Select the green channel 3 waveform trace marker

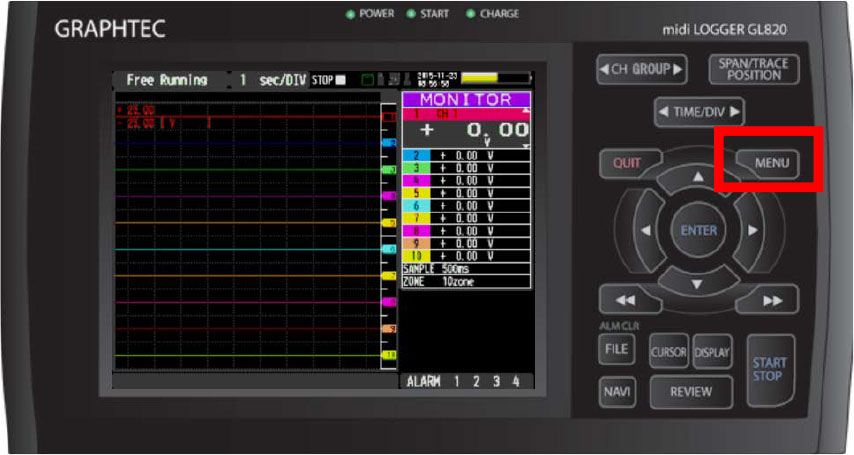tap(389, 169)
